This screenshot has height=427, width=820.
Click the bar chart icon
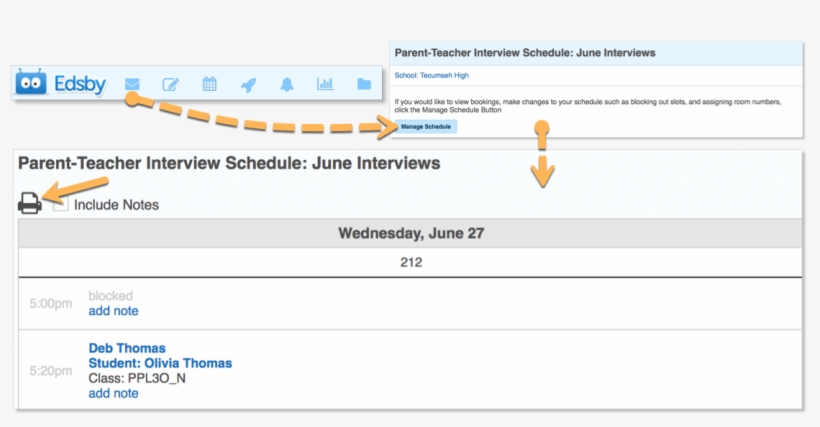click(x=325, y=85)
